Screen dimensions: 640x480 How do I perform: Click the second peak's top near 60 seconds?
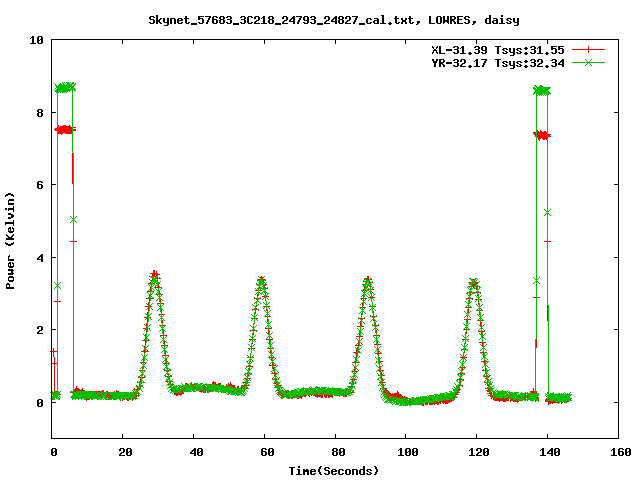[261, 281]
